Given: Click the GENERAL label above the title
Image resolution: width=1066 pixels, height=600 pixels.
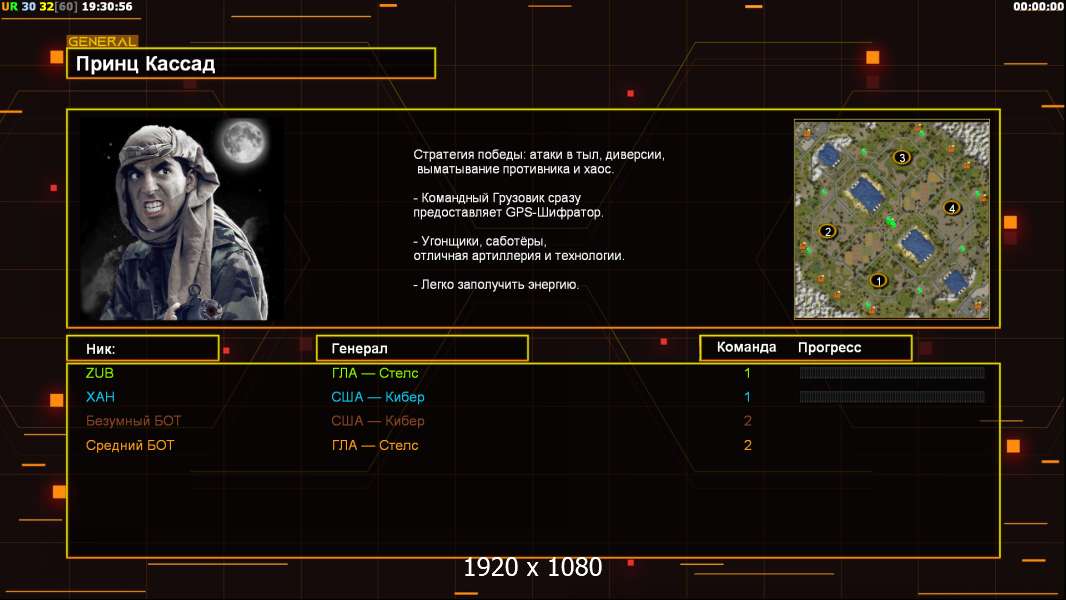Looking at the screenshot, I should tap(102, 41).
